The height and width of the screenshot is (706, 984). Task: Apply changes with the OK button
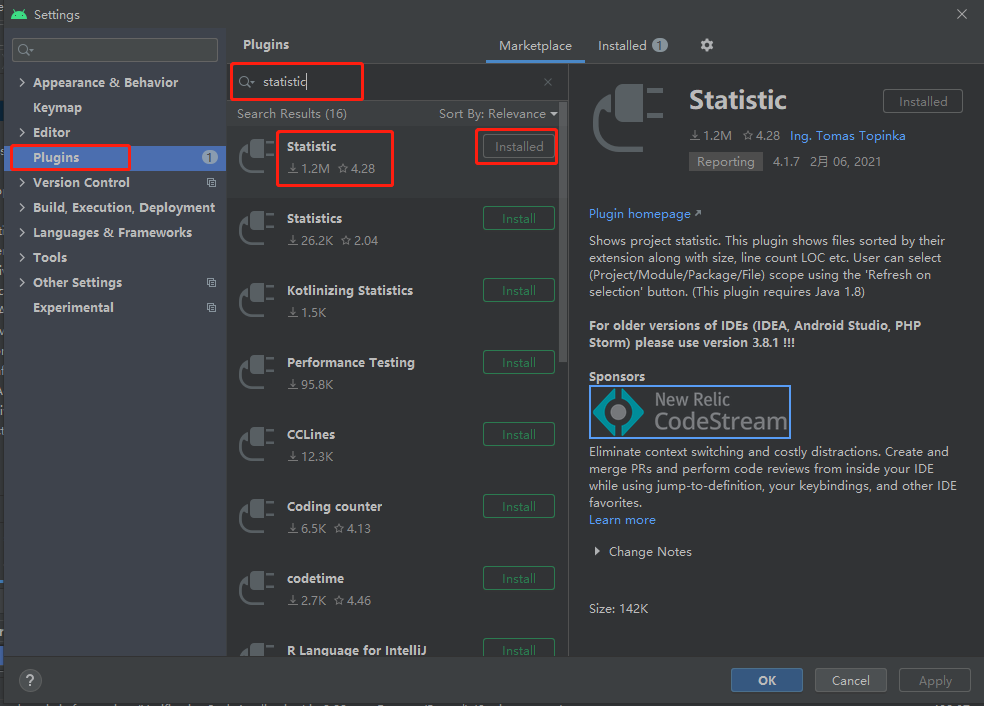(x=766, y=680)
